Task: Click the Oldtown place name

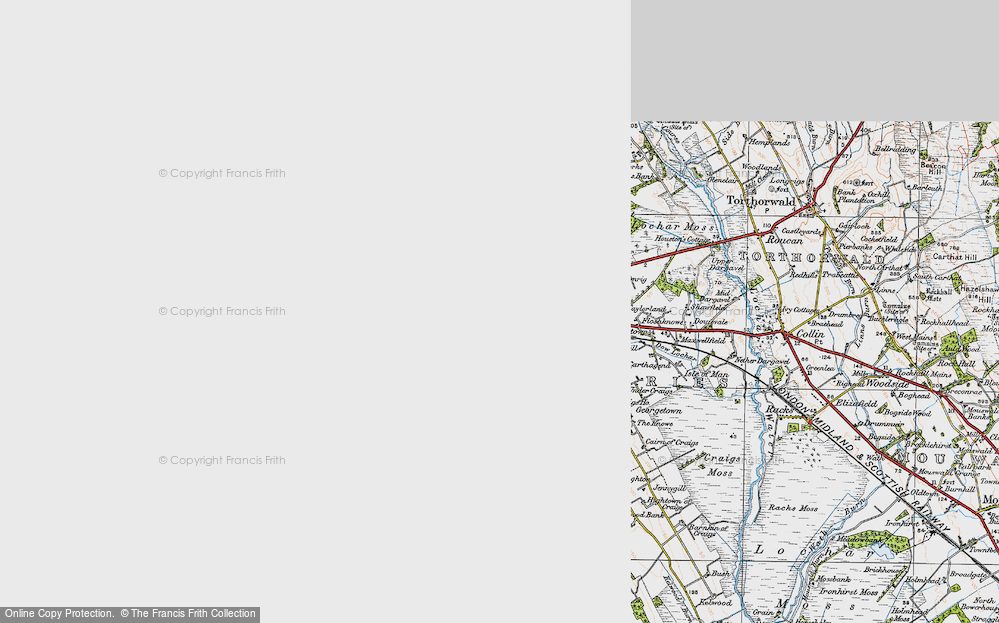Action: [x=923, y=493]
